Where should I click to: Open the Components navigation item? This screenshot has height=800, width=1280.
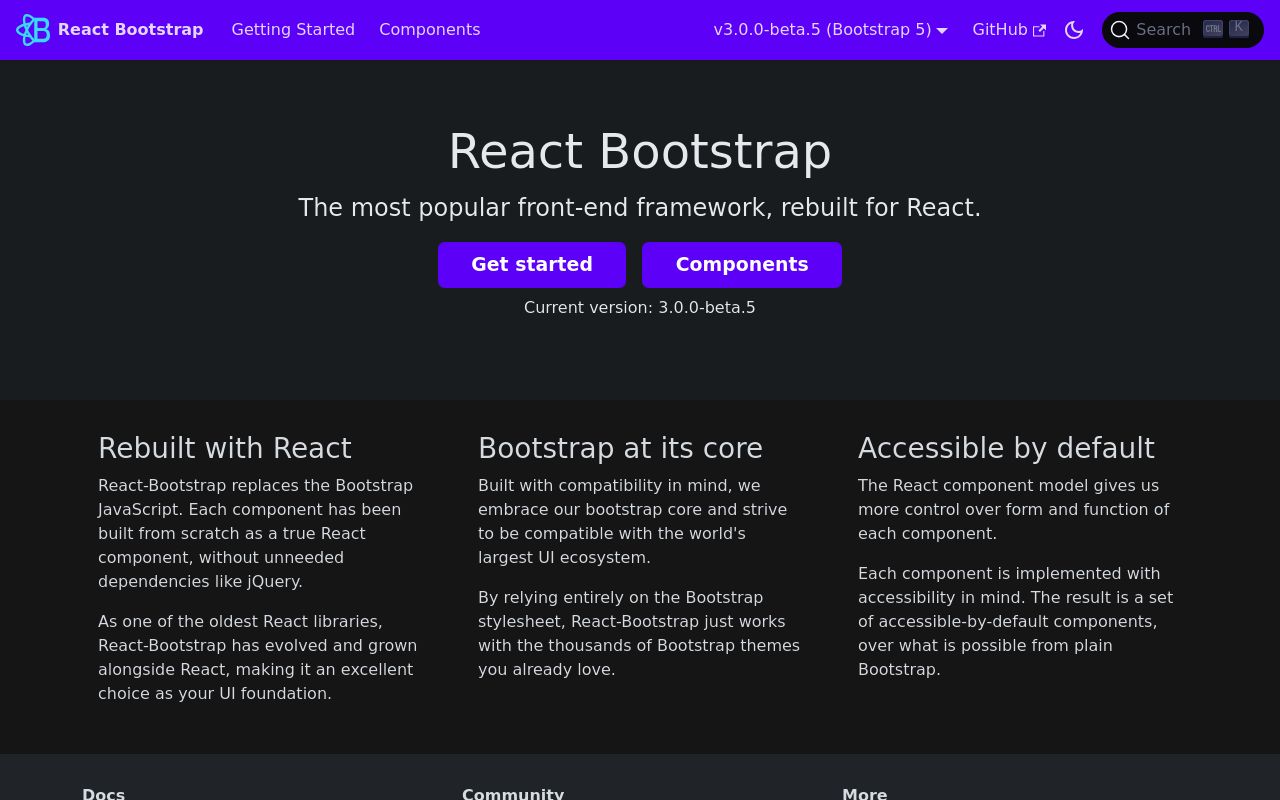(x=429, y=30)
